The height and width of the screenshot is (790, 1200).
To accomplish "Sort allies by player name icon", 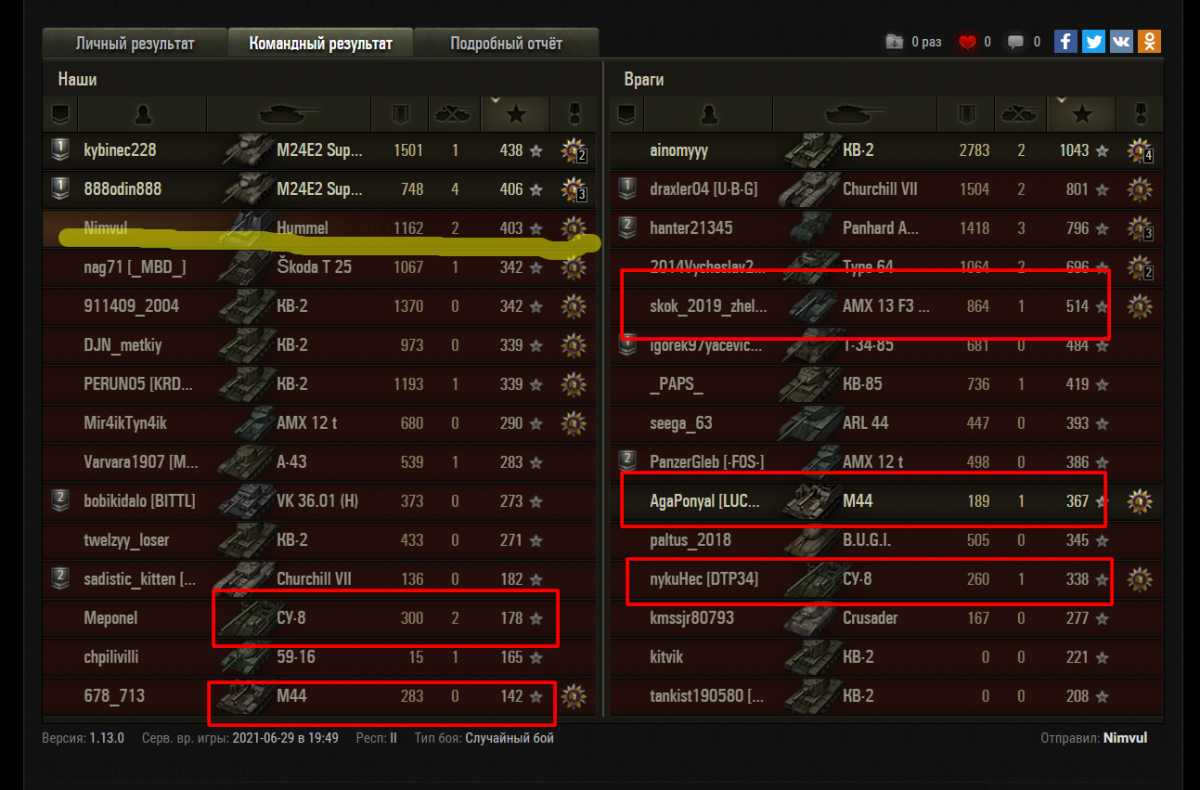I will pyautogui.click(x=143, y=114).
